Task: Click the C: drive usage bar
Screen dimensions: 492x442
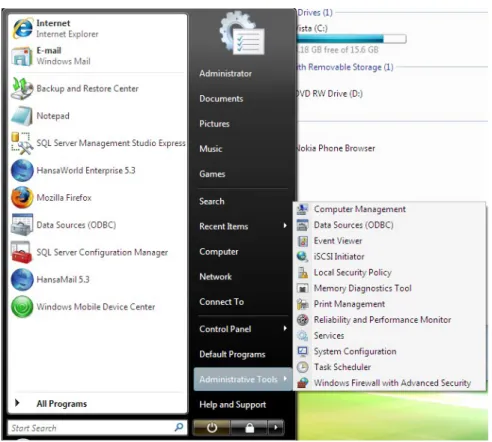Action: 351,39
